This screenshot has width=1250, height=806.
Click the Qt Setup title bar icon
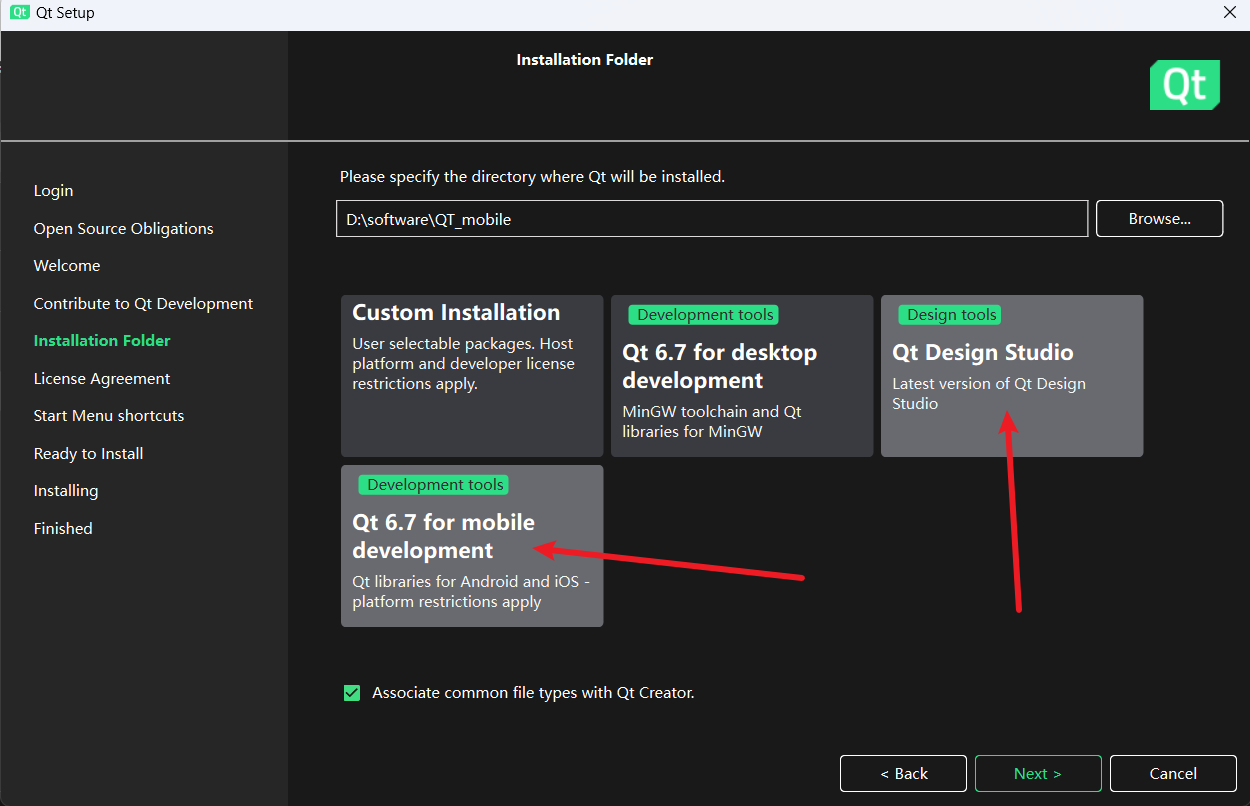(x=19, y=13)
